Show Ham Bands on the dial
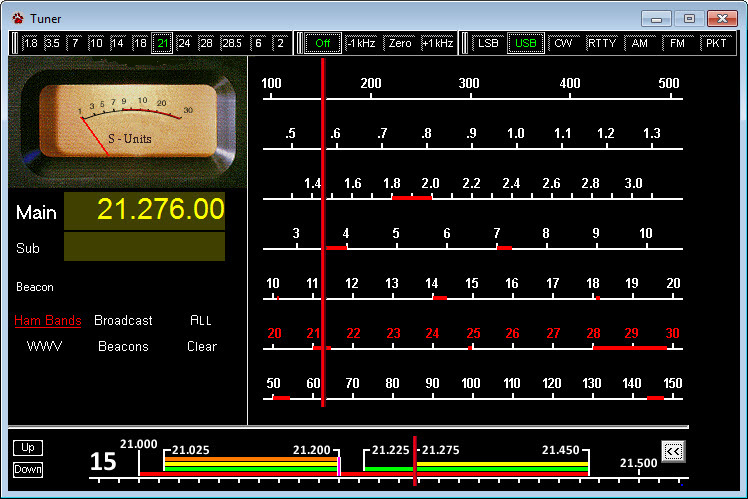 [48, 321]
